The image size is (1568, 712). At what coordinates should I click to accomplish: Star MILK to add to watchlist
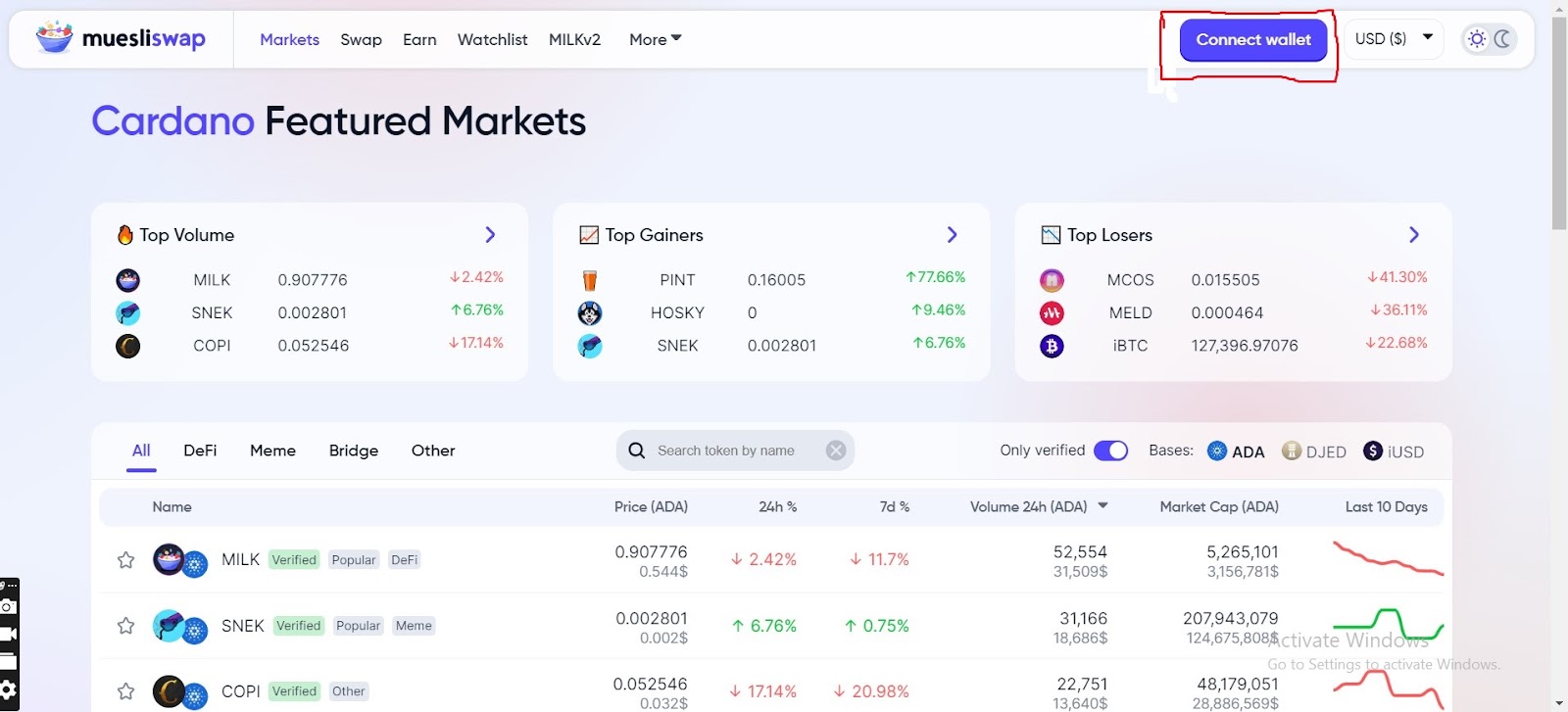125,560
